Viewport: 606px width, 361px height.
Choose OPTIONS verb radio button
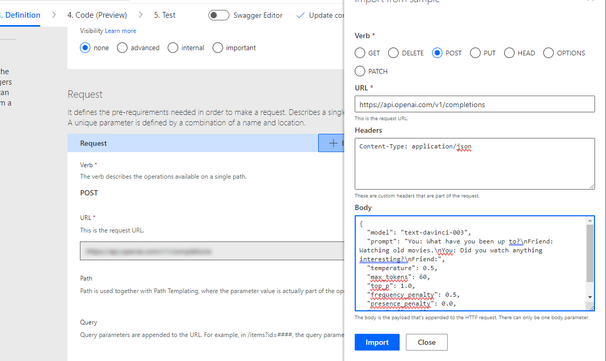[x=548, y=53]
